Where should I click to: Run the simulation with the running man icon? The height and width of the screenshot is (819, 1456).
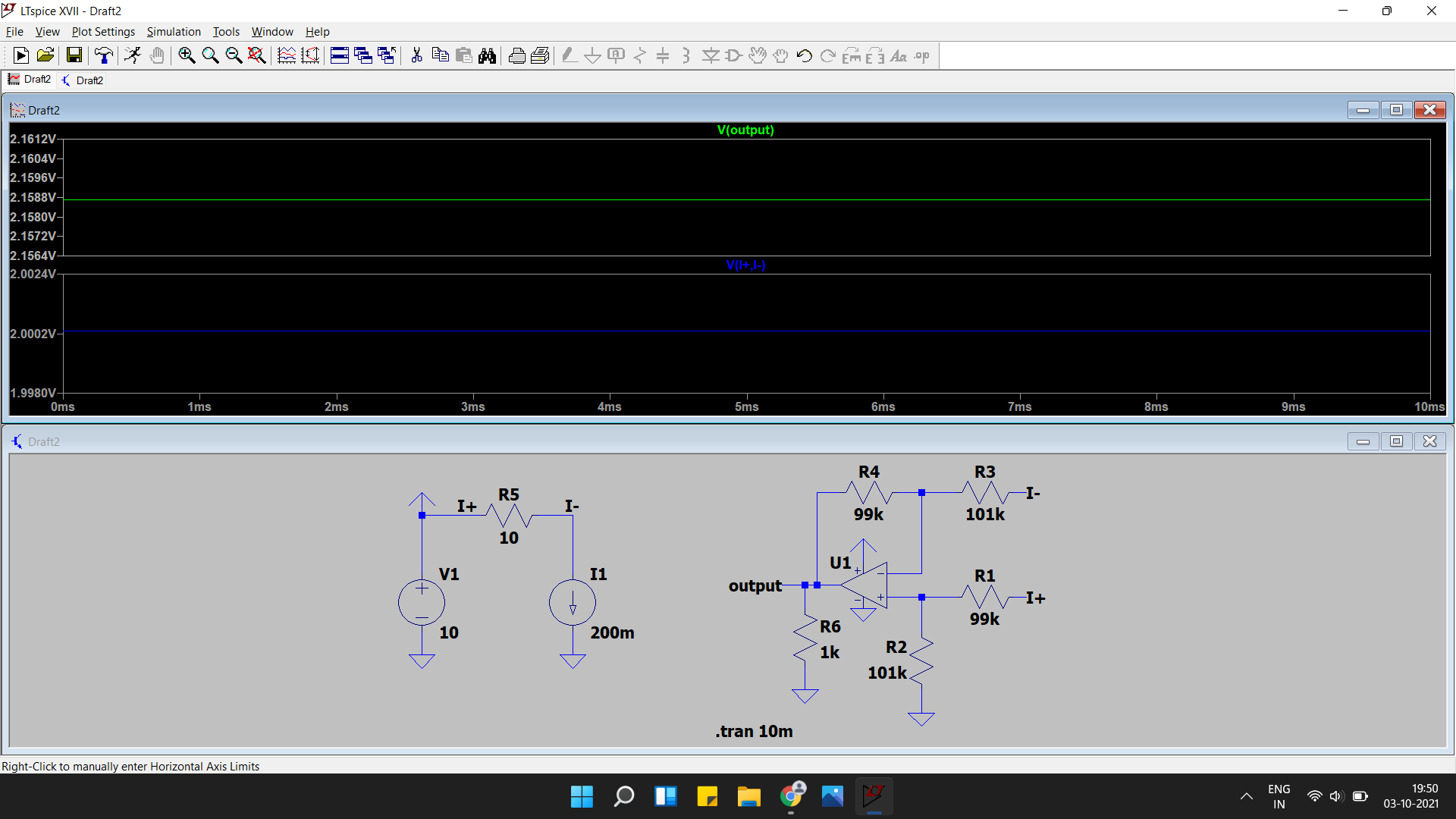[x=133, y=55]
